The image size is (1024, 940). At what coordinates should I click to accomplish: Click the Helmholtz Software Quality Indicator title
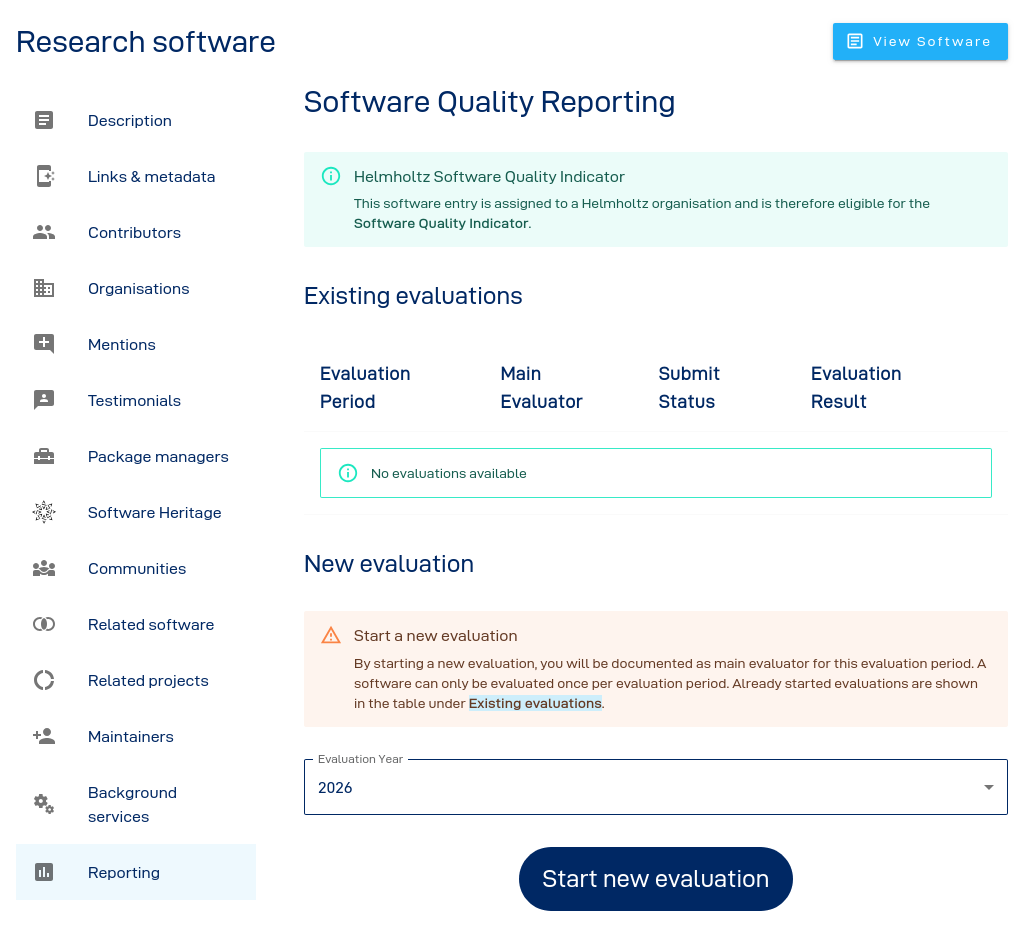pyautogui.click(x=489, y=176)
